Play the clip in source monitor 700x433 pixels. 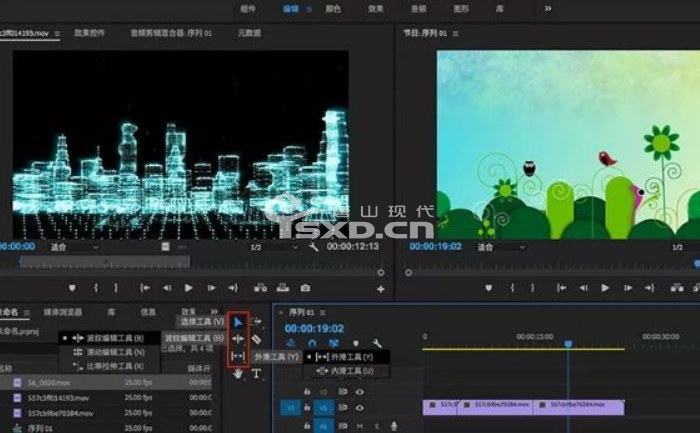(x=188, y=288)
